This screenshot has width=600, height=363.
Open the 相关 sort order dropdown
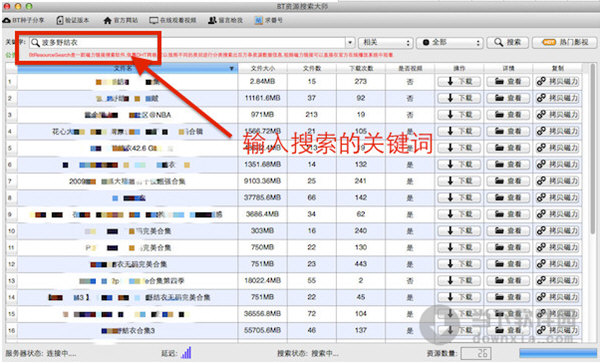[385, 42]
